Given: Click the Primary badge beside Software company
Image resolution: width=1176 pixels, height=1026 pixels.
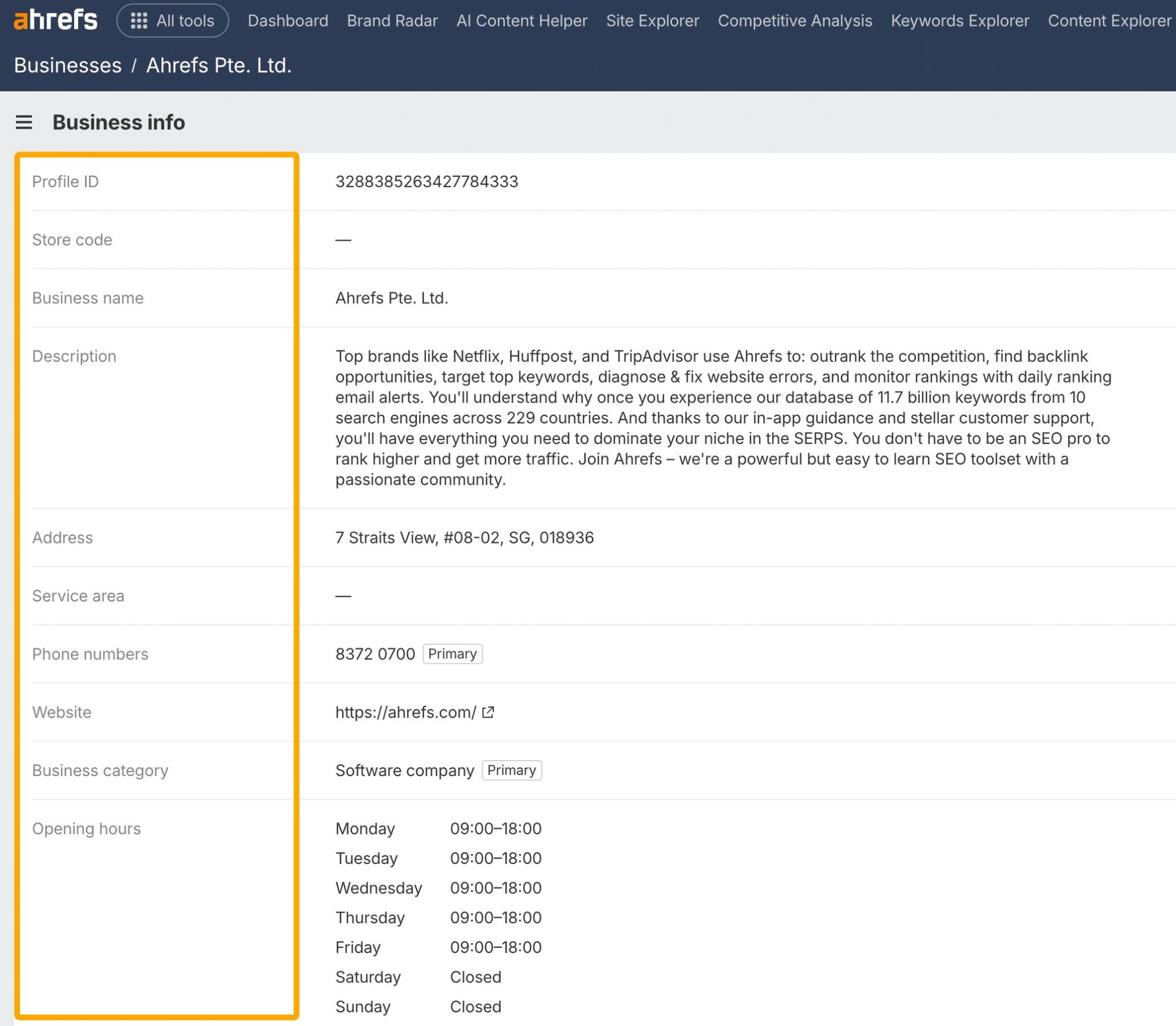Looking at the screenshot, I should pos(512,770).
